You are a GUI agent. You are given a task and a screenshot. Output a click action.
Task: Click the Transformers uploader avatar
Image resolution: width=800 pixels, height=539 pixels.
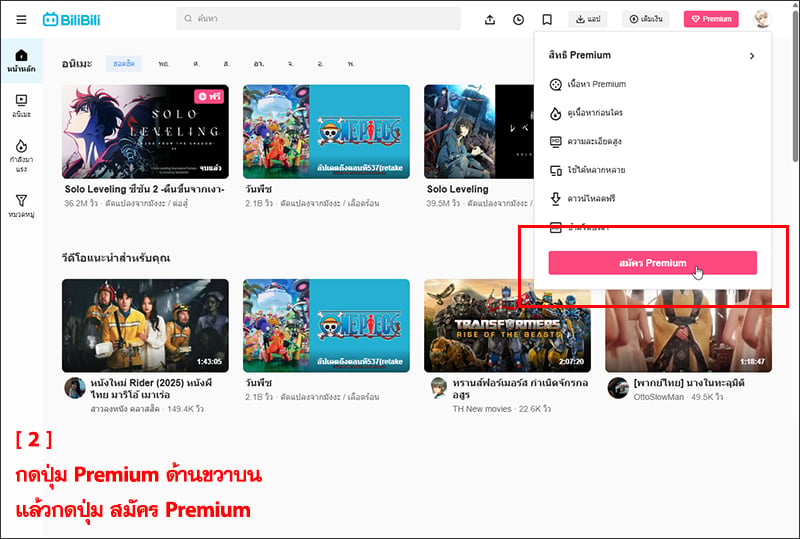438,388
